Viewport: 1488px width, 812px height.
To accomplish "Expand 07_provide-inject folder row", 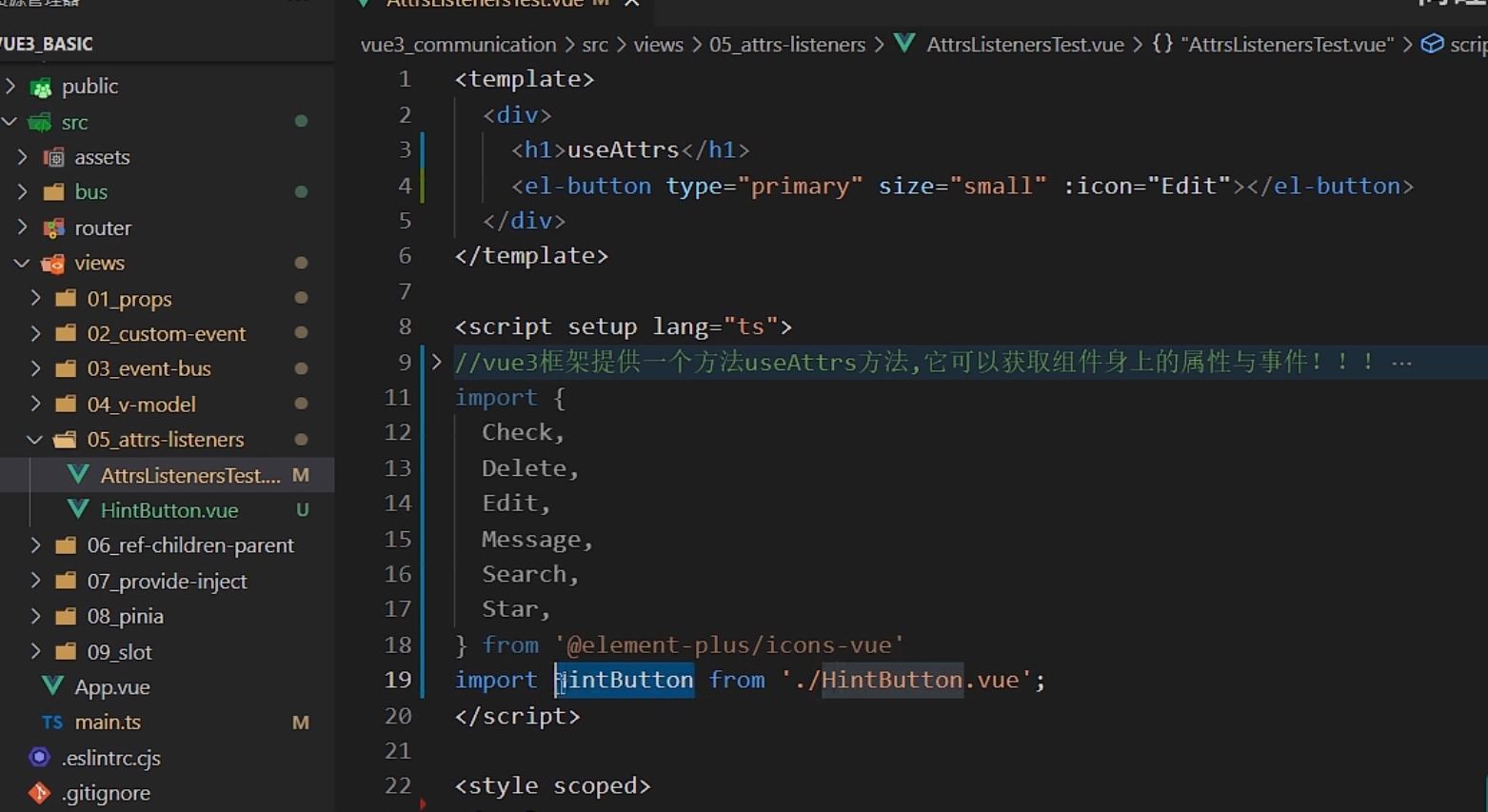I will (167, 581).
